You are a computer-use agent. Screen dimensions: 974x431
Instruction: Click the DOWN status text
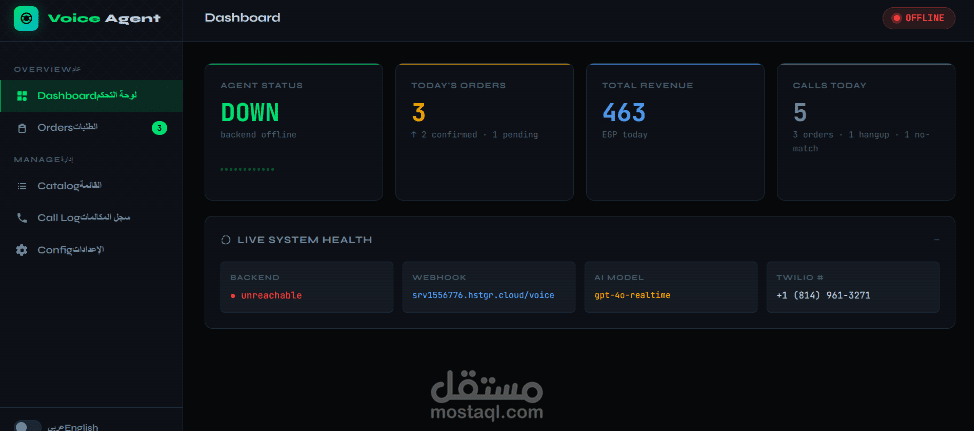click(x=250, y=112)
